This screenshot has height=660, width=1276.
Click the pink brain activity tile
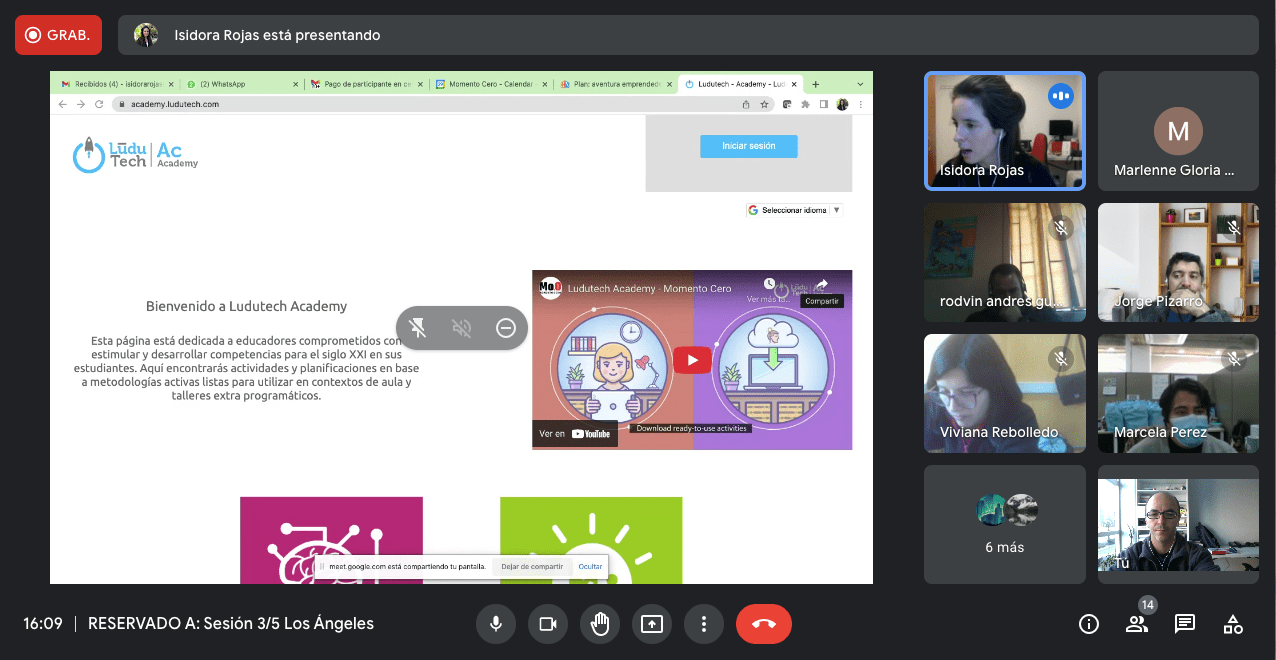331,540
